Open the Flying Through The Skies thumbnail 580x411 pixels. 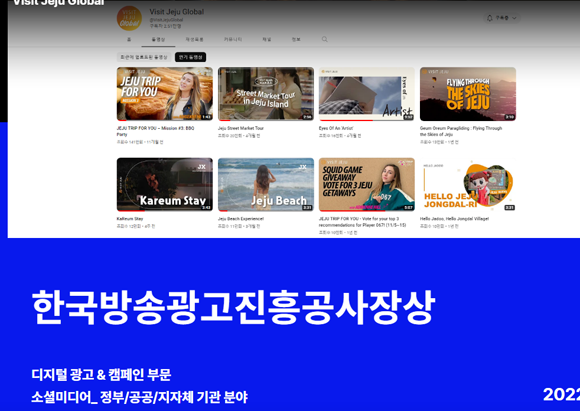click(x=468, y=94)
